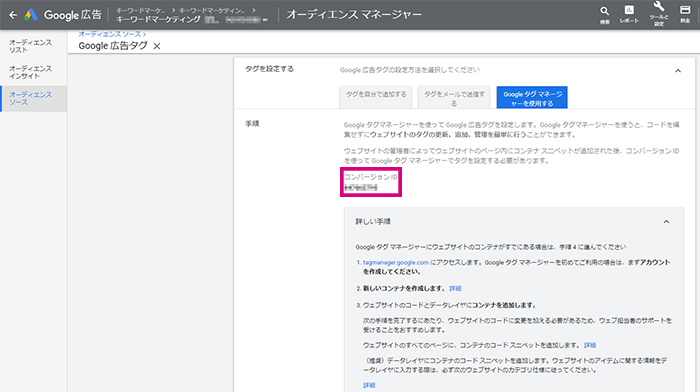Open 詳細 link after 新しいコンテナを作成します
This screenshot has width=700, height=392.
point(455,288)
